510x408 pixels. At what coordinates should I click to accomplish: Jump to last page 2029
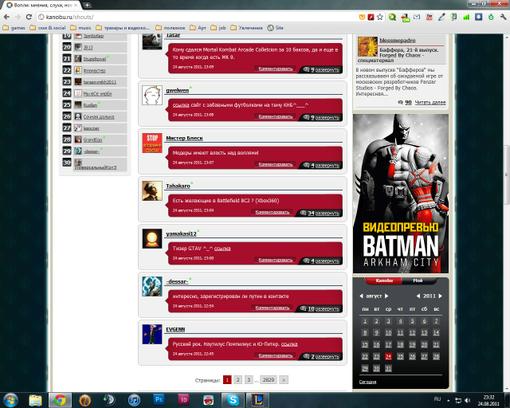pyautogui.click(x=268, y=380)
